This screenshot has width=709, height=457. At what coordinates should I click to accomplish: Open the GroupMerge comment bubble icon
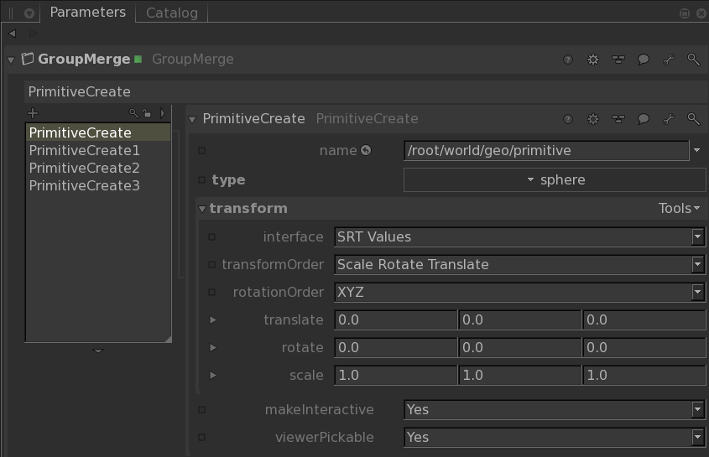pos(643,60)
